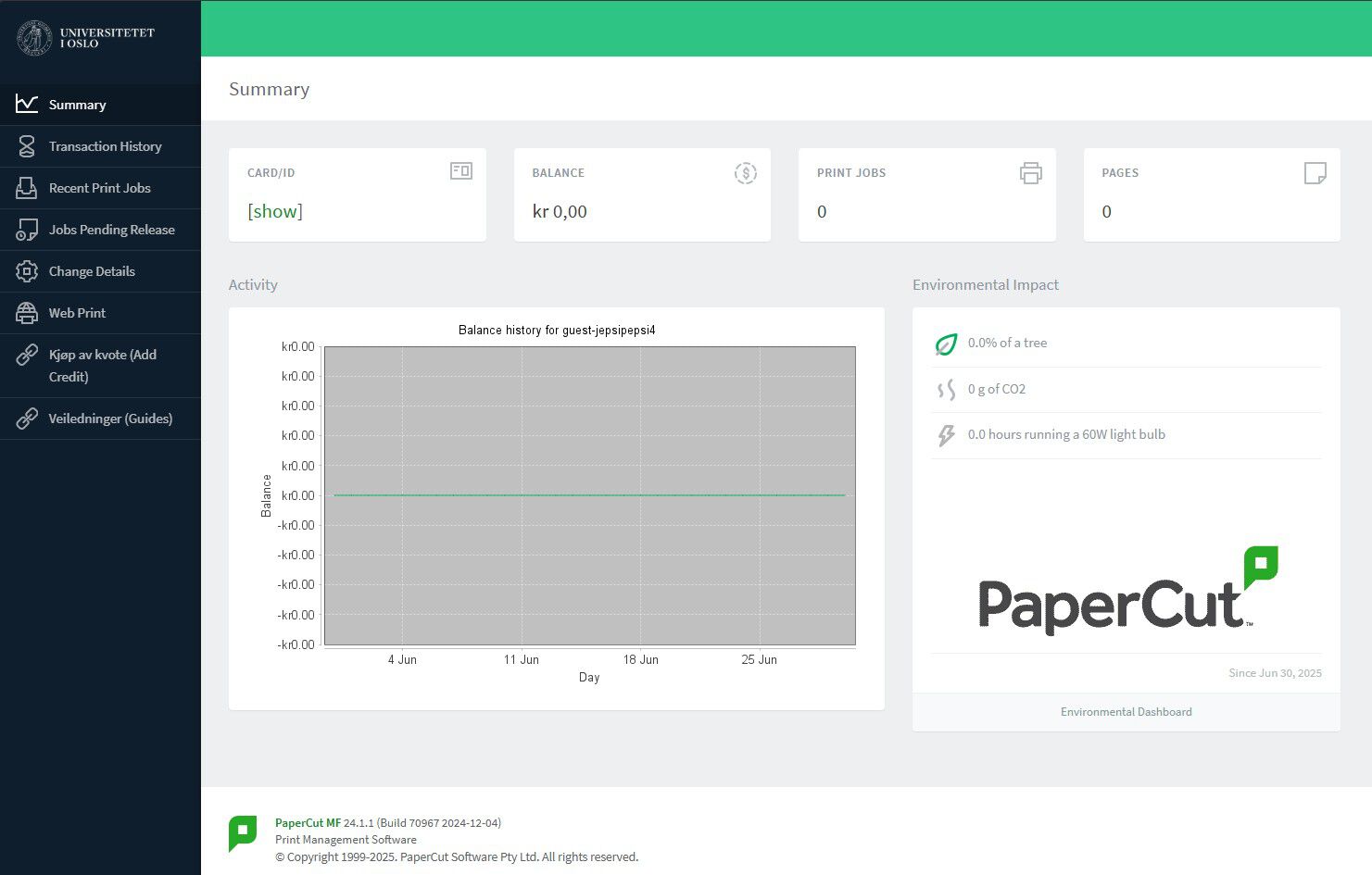Click the Recent Print Jobs tray icon

click(27, 188)
